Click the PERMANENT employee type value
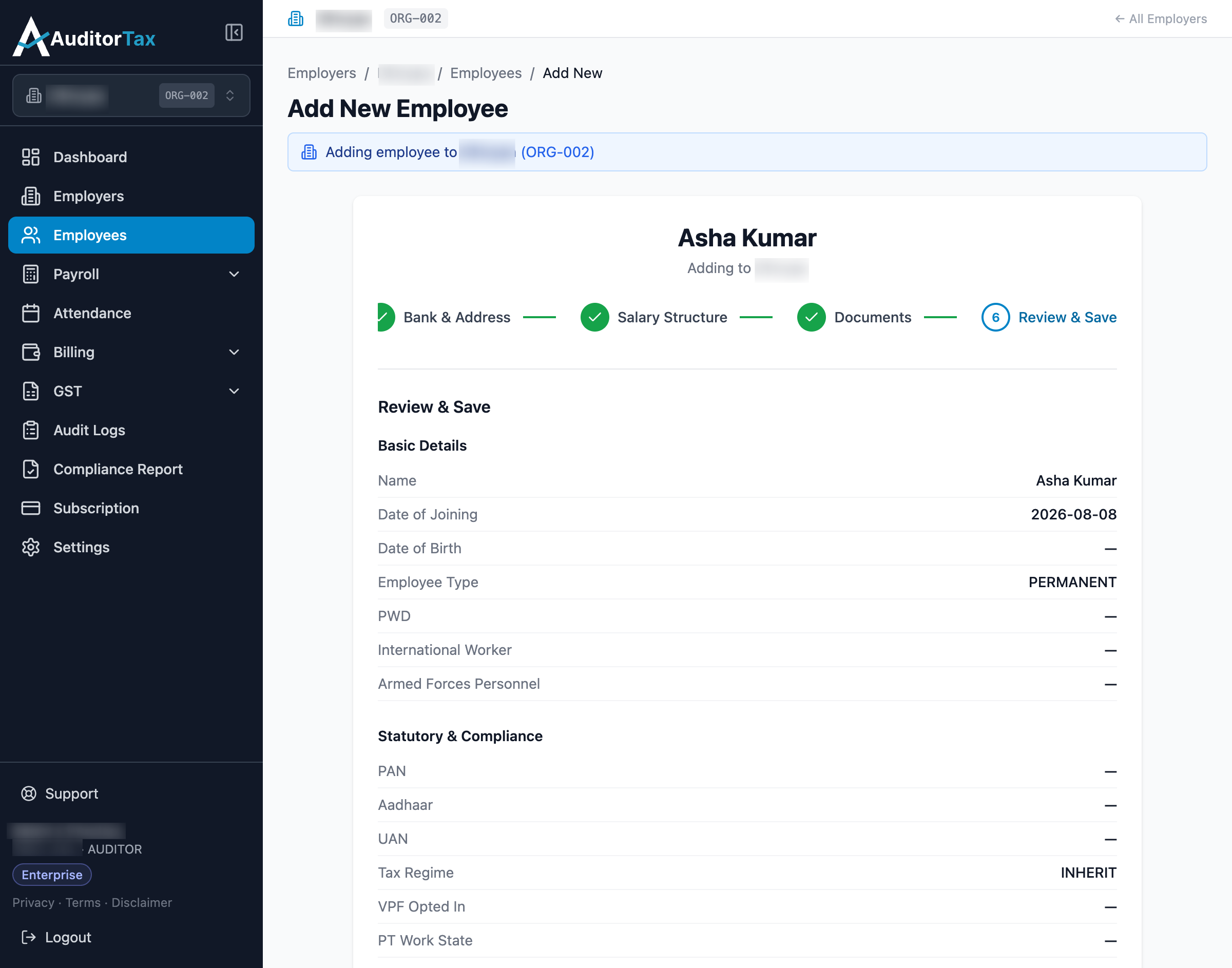Viewport: 1232px width, 968px height. coord(1072,582)
